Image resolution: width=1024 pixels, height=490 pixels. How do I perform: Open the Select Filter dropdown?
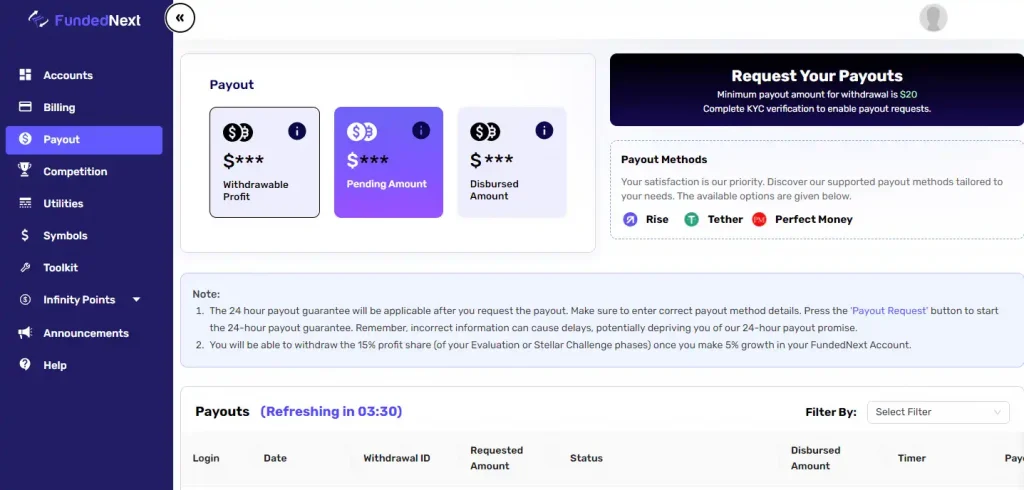[x=938, y=412]
